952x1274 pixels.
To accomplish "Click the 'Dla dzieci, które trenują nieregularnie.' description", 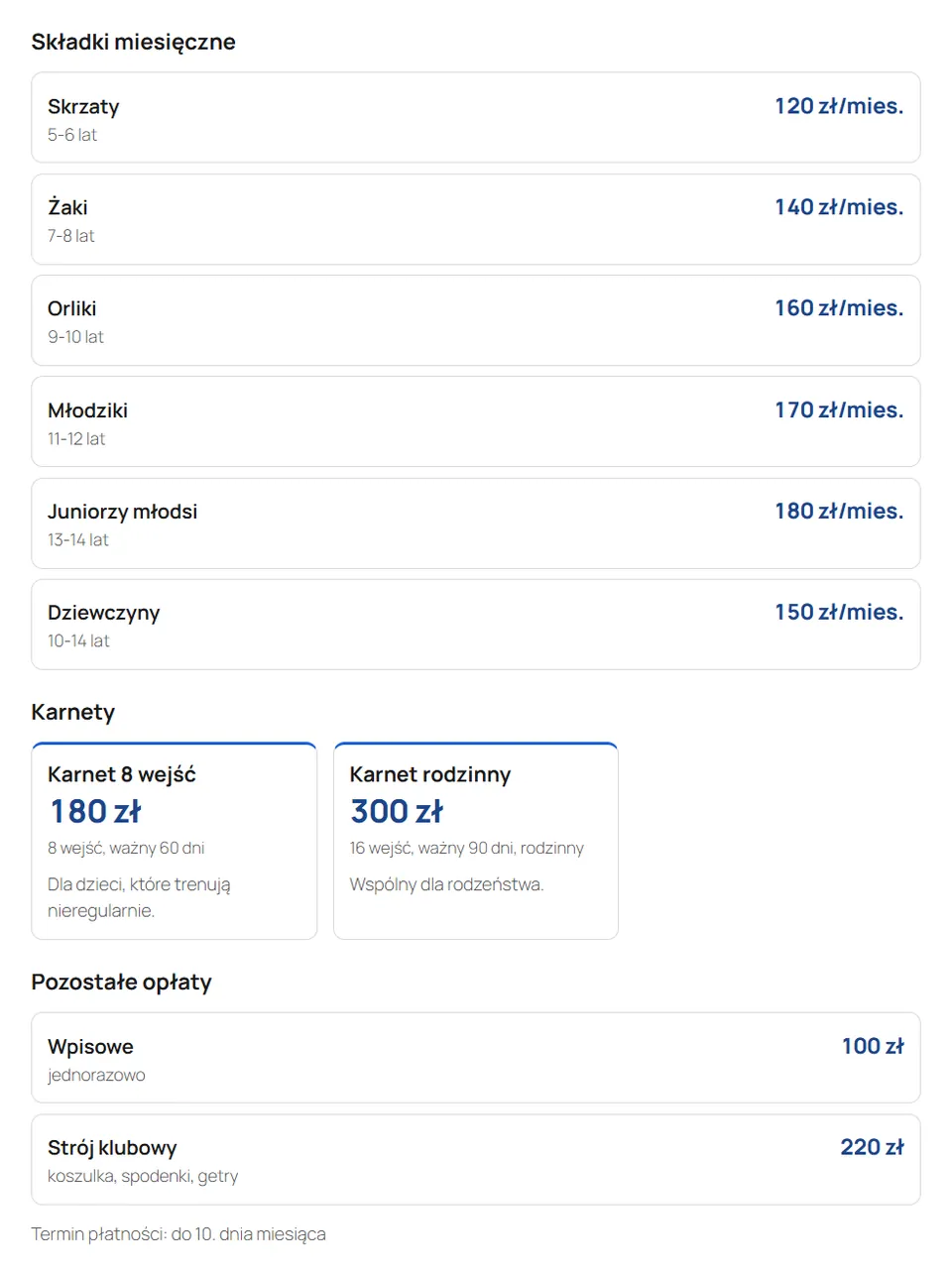I will pyautogui.click(x=139, y=897).
